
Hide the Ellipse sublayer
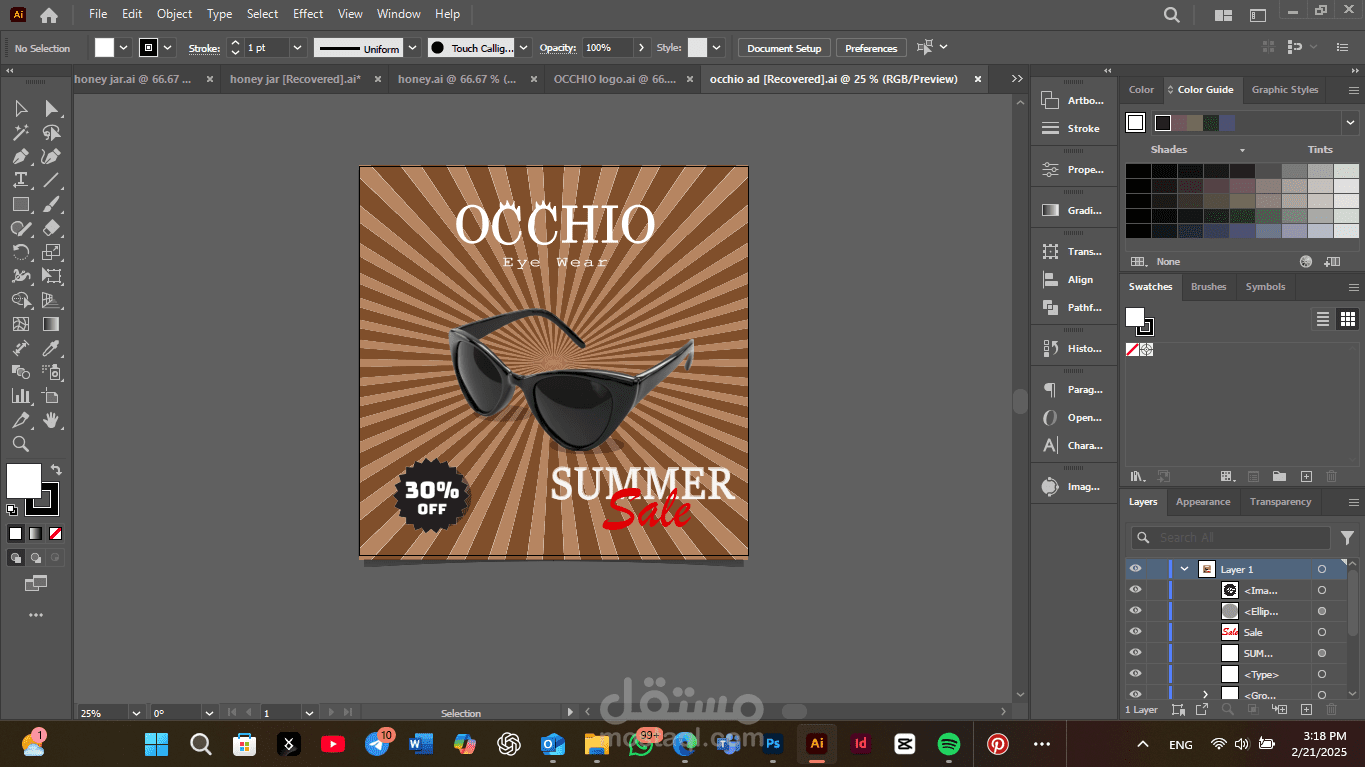(1135, 611)
